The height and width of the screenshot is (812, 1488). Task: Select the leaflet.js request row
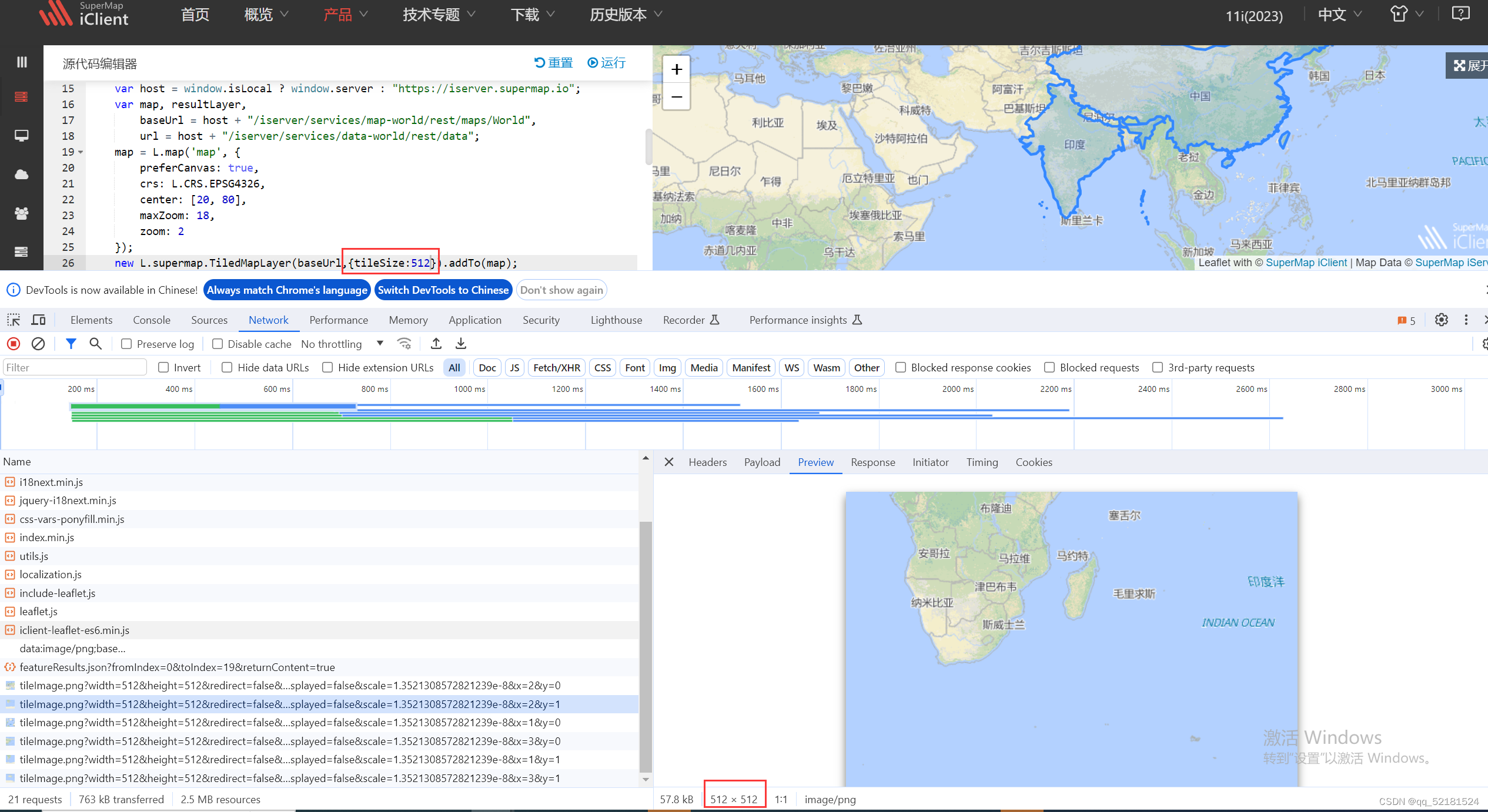click(319, 612)
